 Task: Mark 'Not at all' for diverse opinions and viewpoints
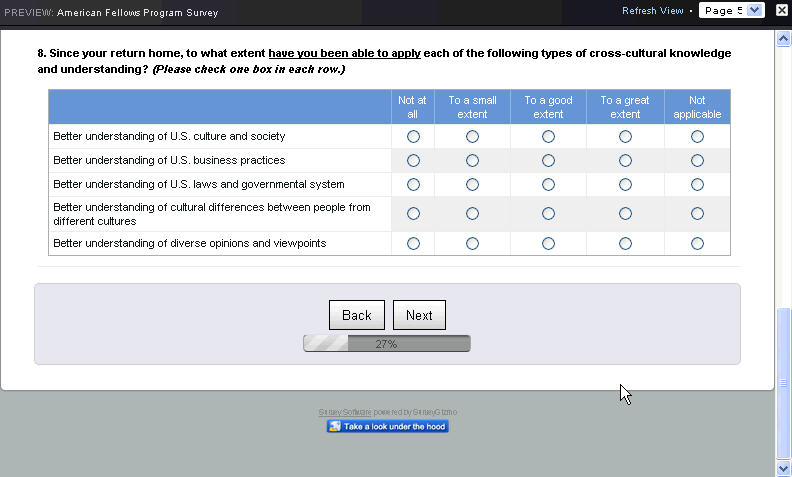click(413, 243)
